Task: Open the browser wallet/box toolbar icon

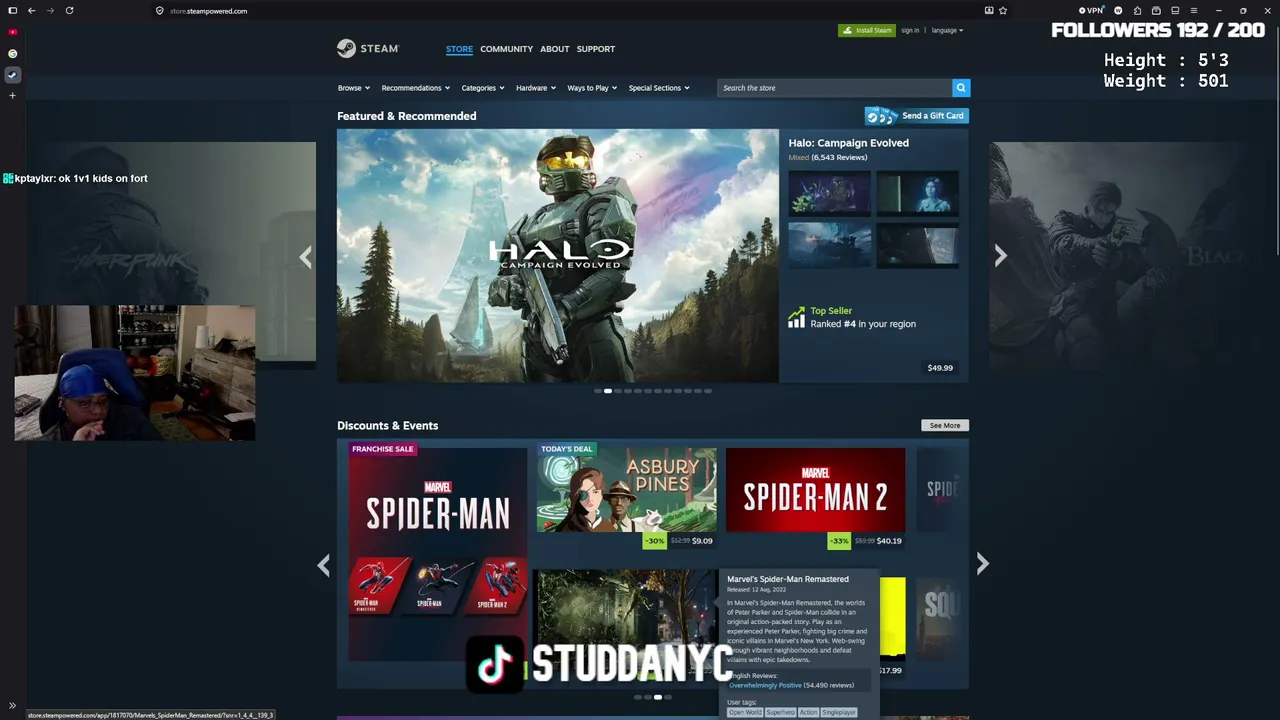Action: pos(1156,11)
